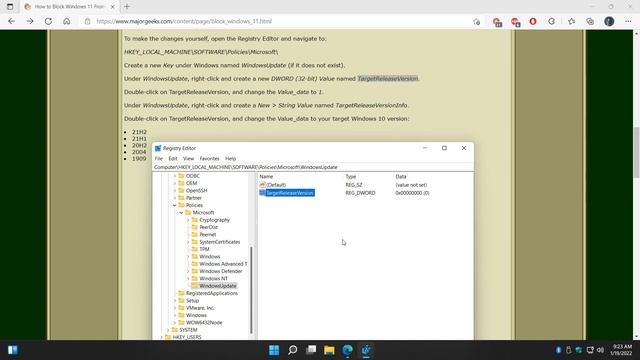Select the WOW6432Node key
Image resolution: width=640 pixels, height=360 pixels.
(x=204, y=322)
